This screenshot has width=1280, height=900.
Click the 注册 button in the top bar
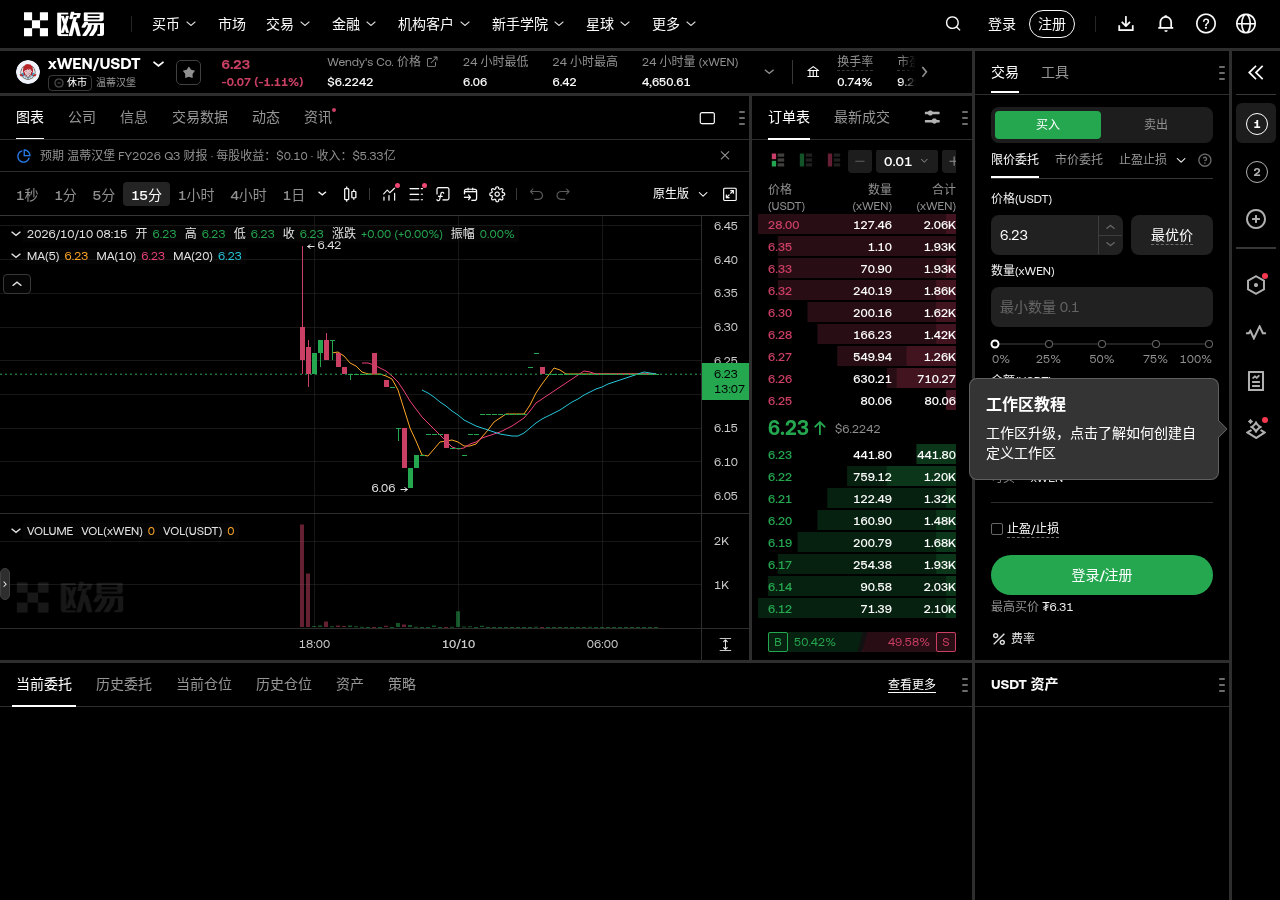1052,24
